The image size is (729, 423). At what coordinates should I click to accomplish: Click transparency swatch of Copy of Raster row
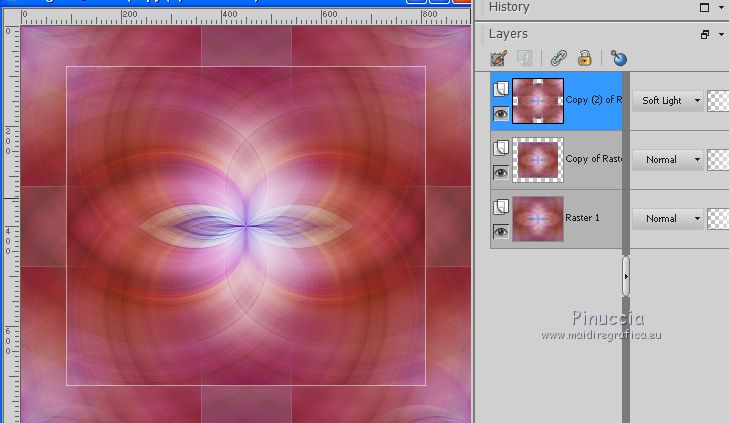point(718,160)
